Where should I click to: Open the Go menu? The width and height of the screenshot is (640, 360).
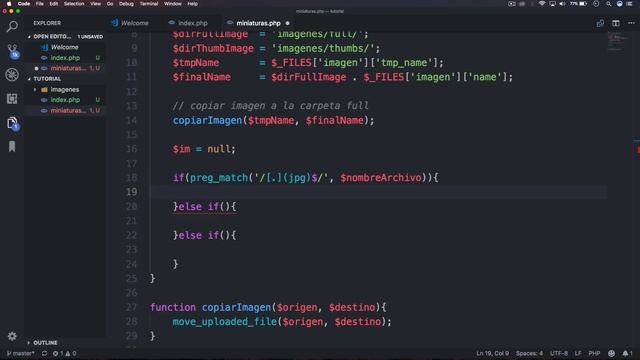(110, 4)
